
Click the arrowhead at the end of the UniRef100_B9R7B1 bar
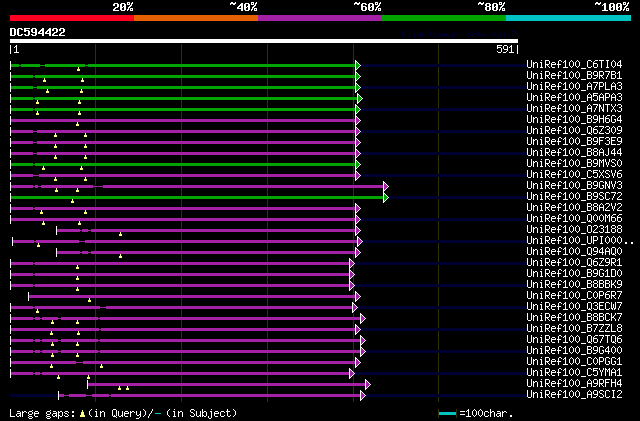[358, 76]
